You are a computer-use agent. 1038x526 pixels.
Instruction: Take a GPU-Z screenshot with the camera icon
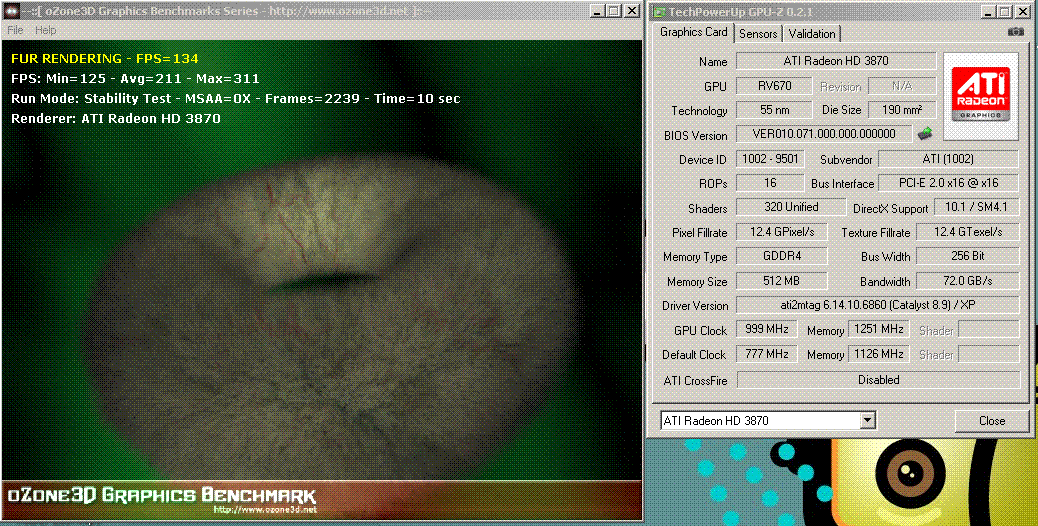point(1015,32)
